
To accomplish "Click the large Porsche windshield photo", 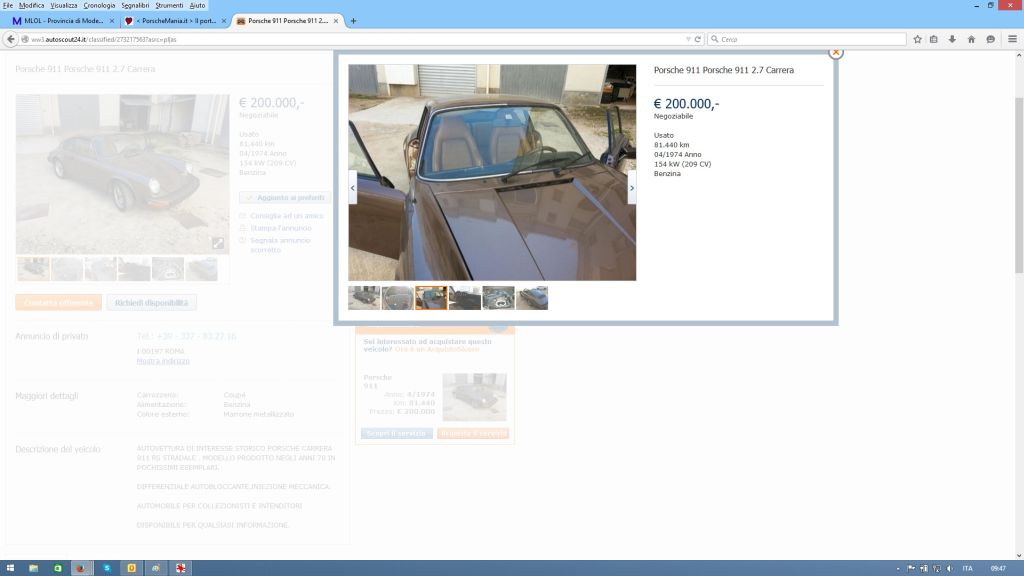I will pyautogui.click(x=492, y=172).
